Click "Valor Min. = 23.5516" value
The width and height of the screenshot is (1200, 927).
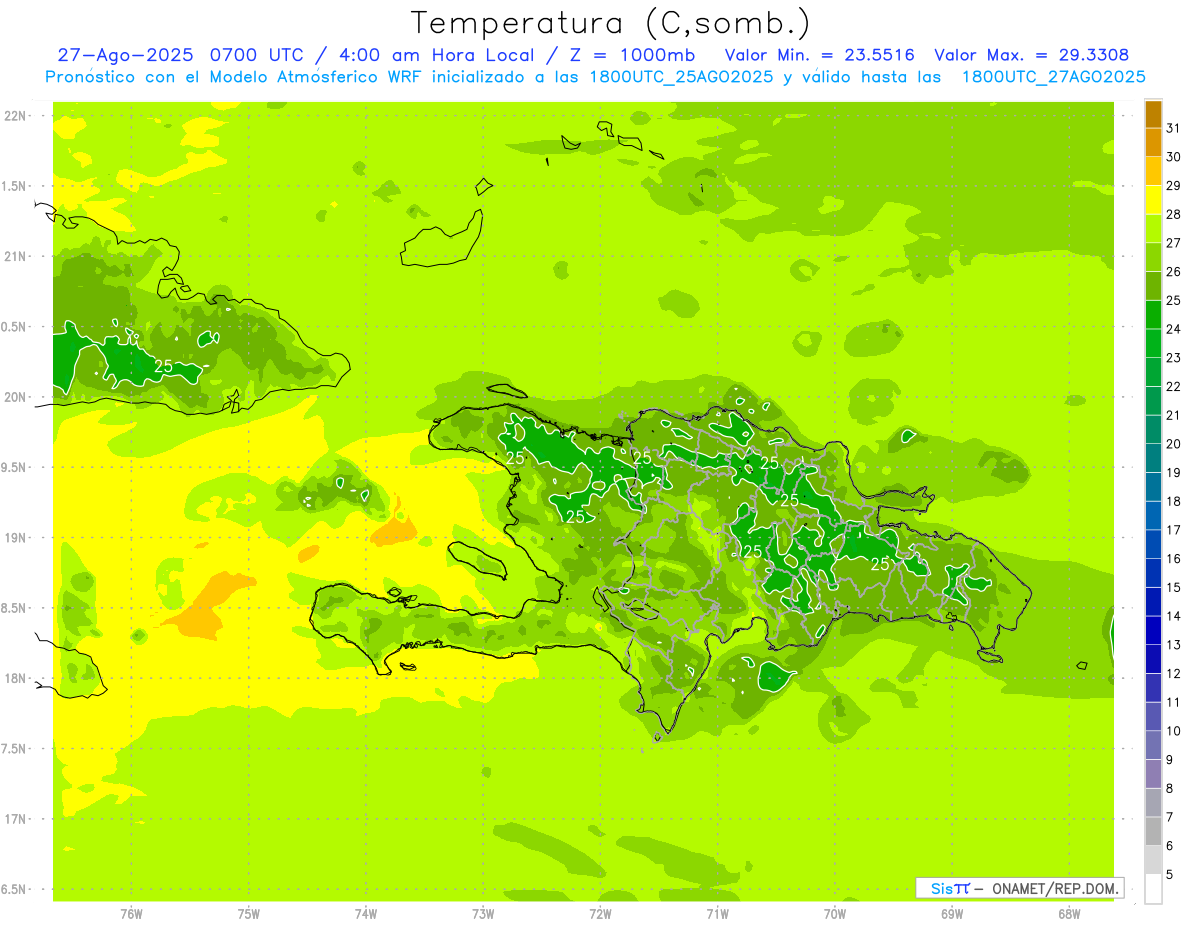820,55
